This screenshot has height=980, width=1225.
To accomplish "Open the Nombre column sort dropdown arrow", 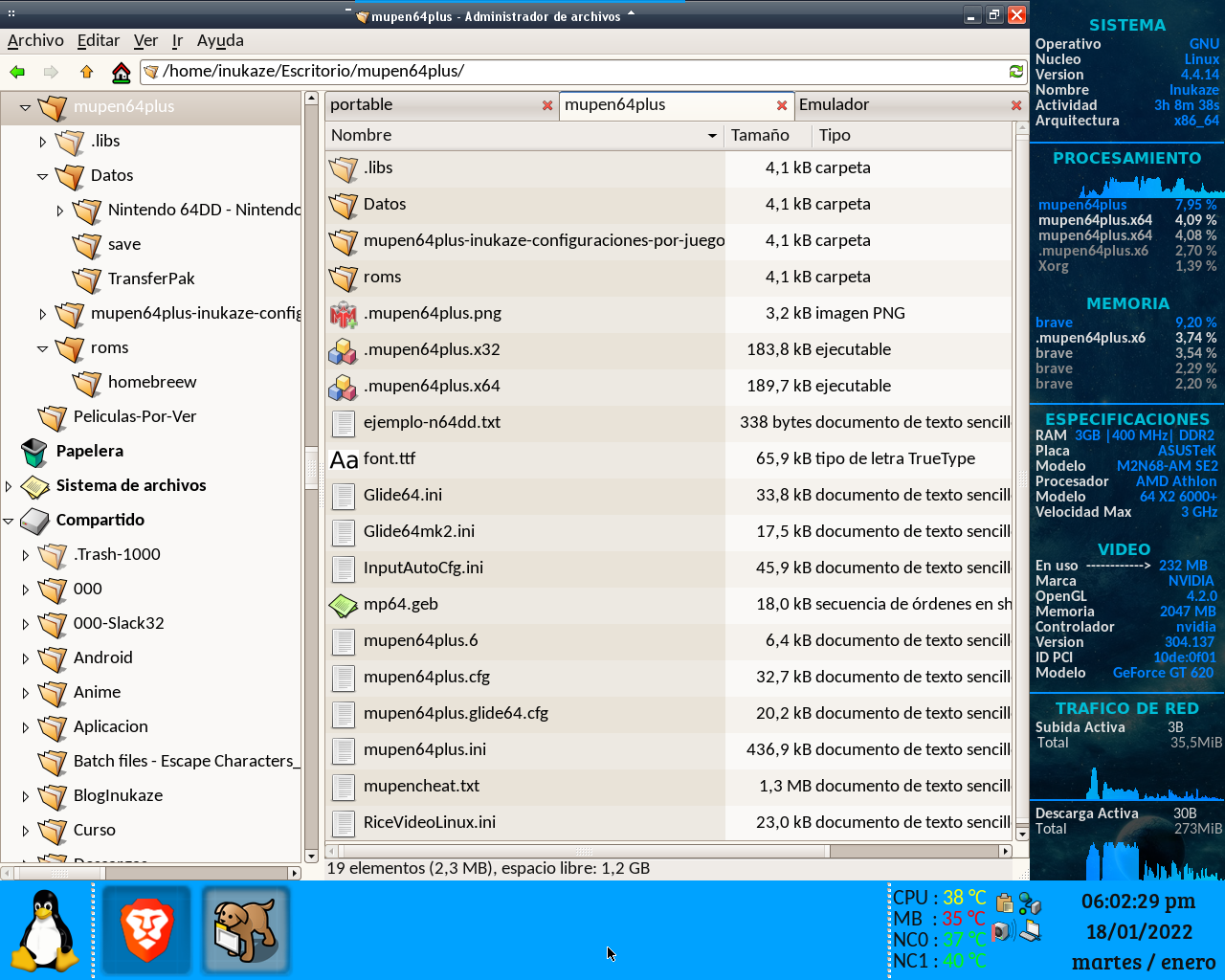I will pyautogui.click(x=712, y=136).
